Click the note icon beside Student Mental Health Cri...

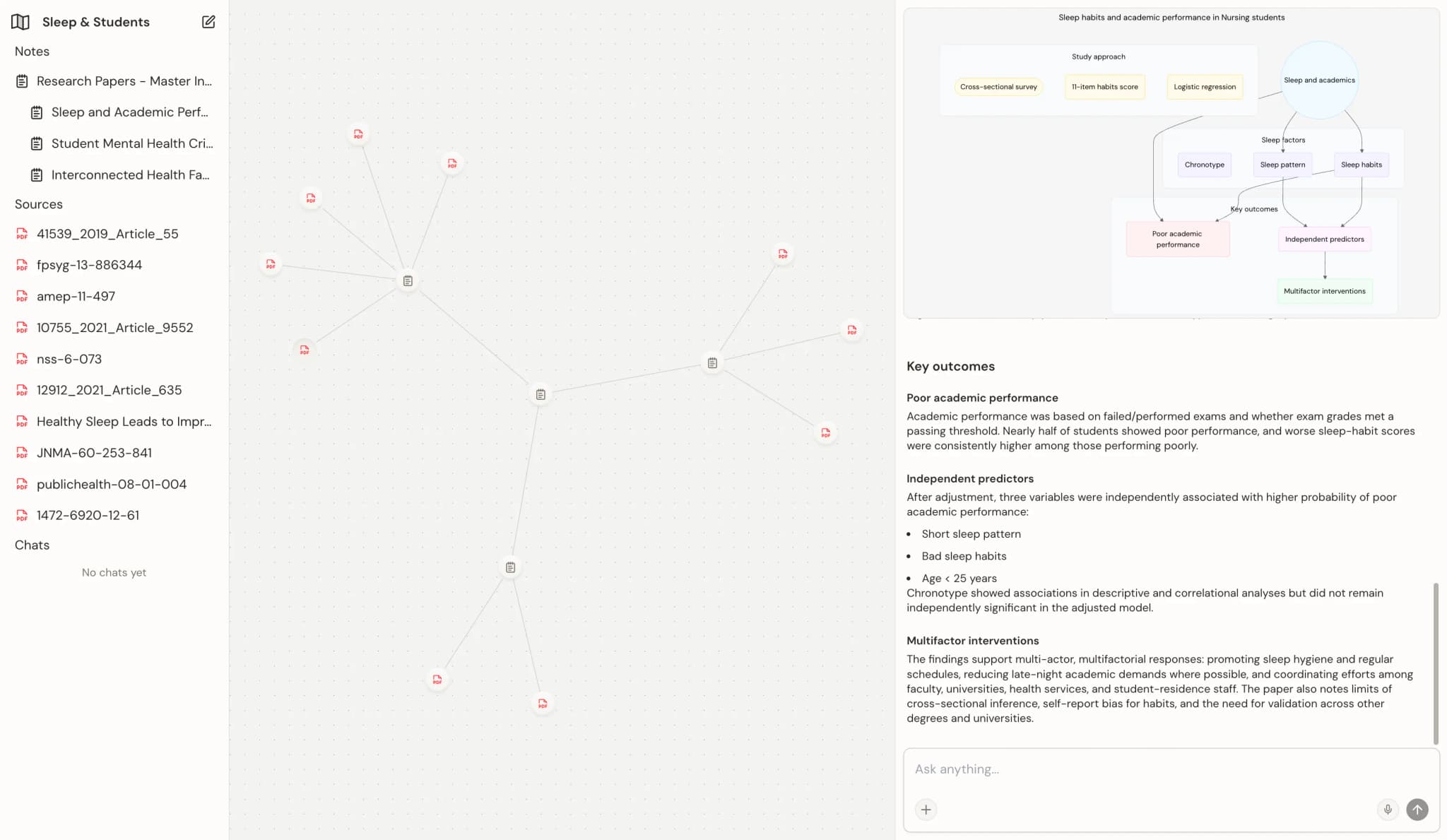tap(36, 143)
